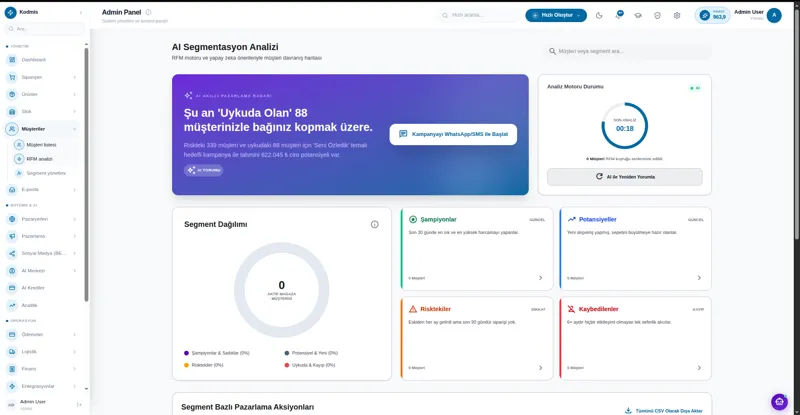Image resolution: width=800 pixels, height=415 pixels.
Task: Click the AI Yorumu pill button
Action: tap(204, 170)
